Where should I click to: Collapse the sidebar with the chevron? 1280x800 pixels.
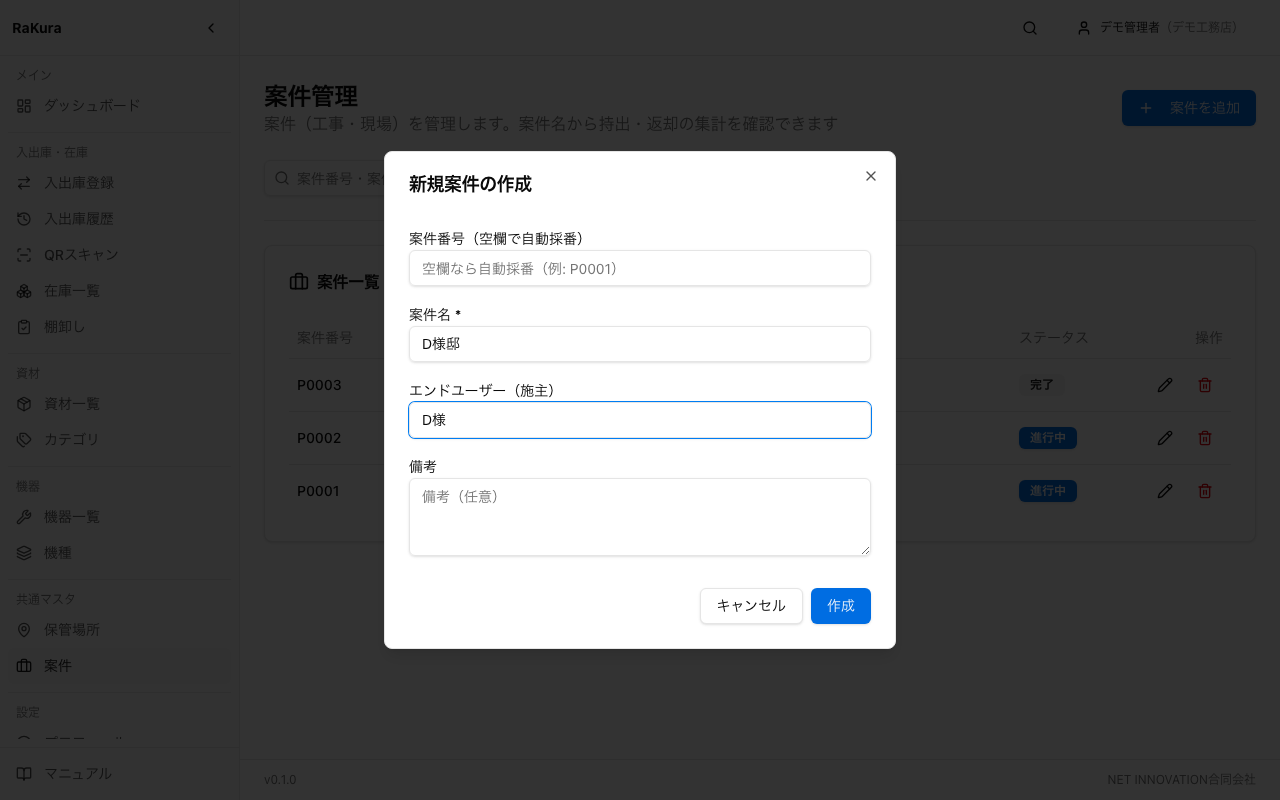[211, 28]
